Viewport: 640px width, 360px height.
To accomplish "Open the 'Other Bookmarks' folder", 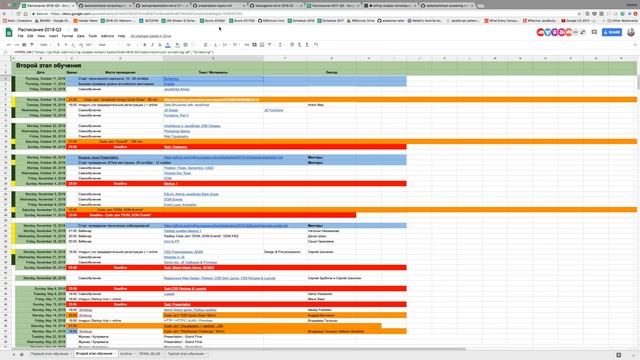I will pos(622,20).
